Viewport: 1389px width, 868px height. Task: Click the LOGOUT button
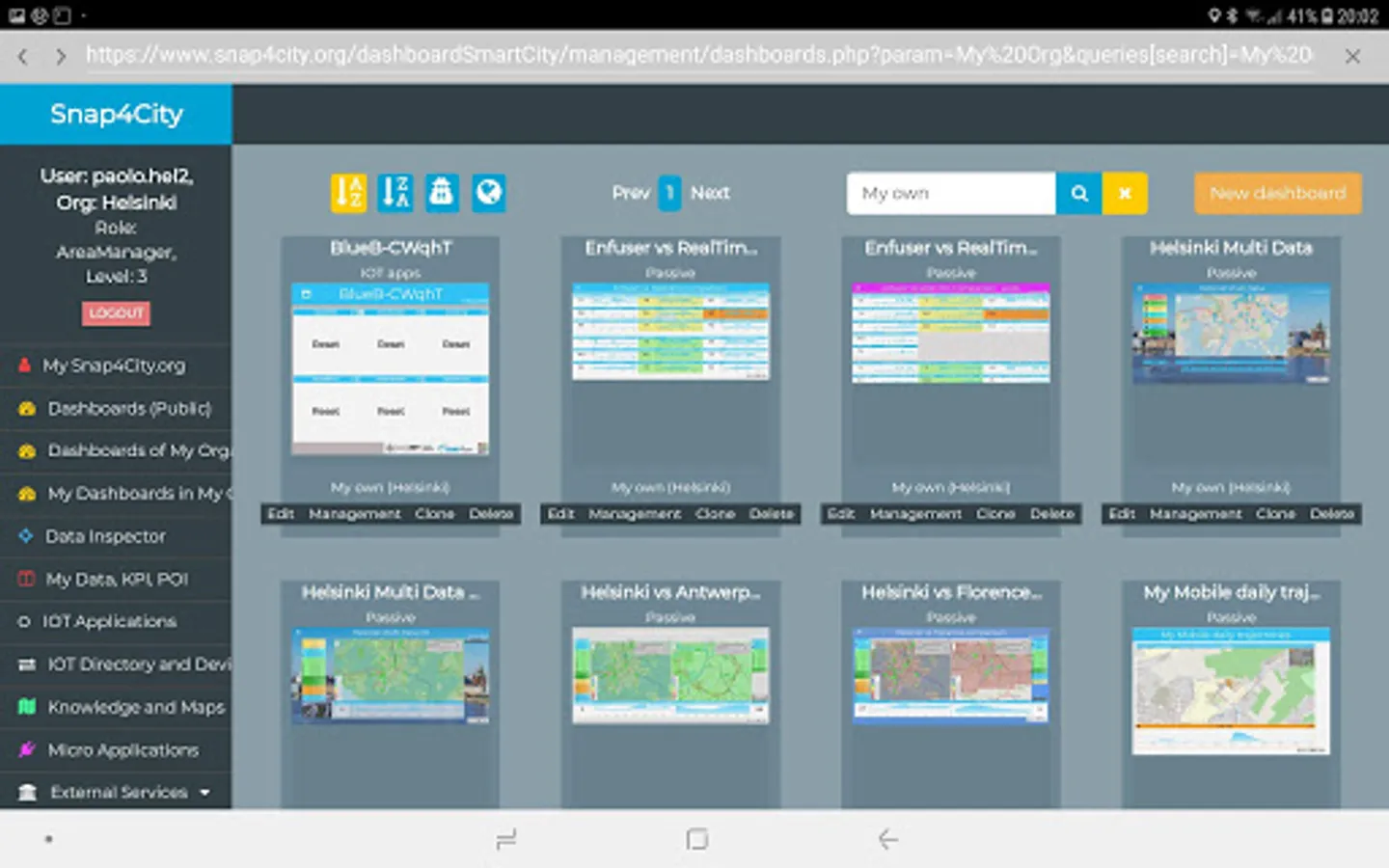(116, 312)
